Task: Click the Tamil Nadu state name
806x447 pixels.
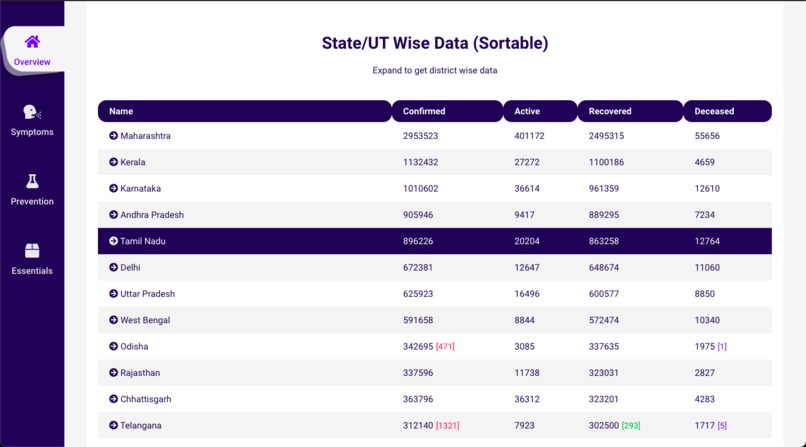Action: (x=143, y=241)
